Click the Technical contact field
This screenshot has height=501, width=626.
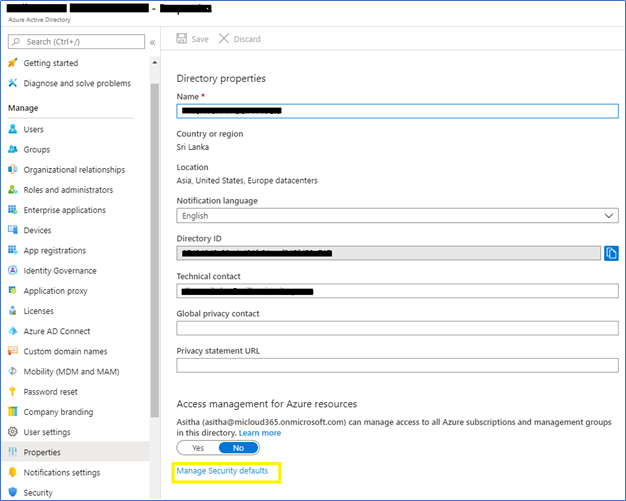(397, 291)
